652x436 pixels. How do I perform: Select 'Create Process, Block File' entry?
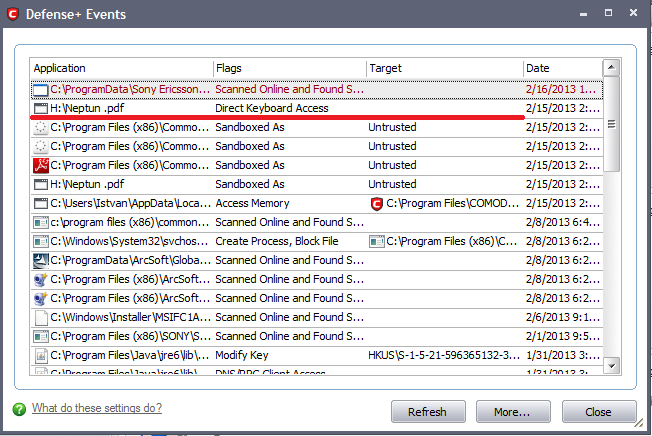click(277, 241)
